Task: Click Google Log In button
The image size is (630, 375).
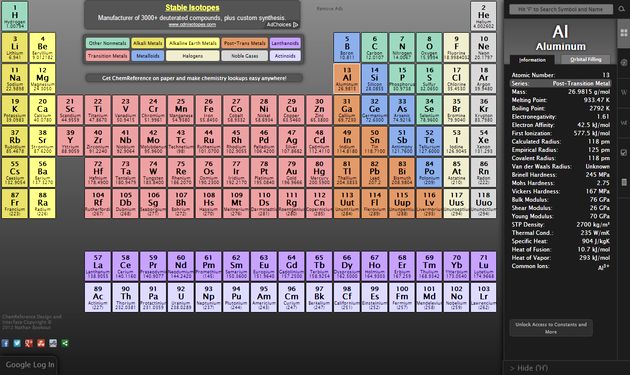Action: click(x=30, y=365)
